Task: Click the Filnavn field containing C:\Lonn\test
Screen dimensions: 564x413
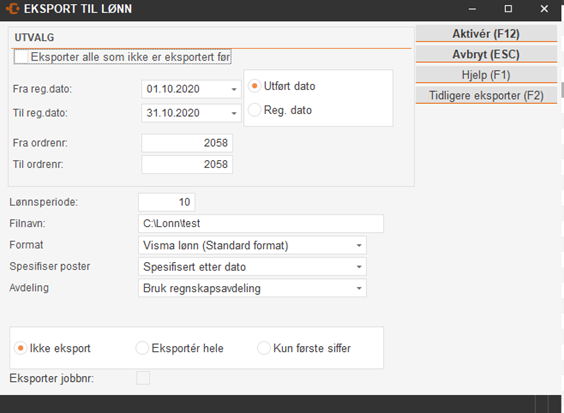Action: tap(261, 224)
